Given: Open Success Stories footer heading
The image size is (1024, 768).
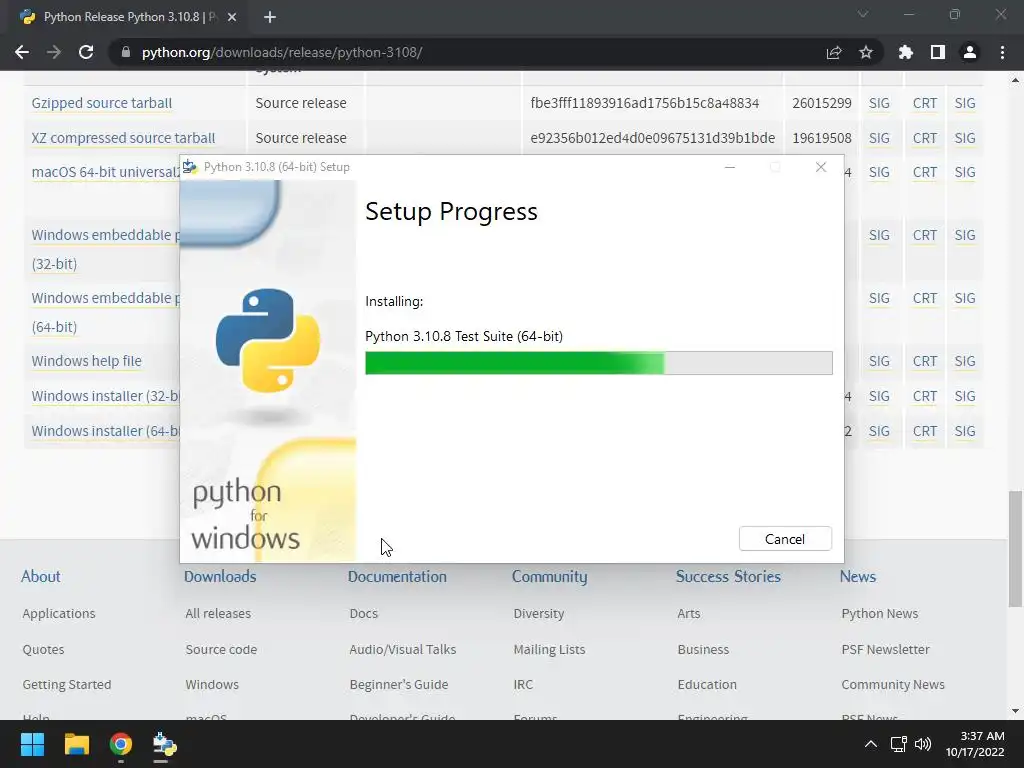Looking at the screenshot, I should tap(728, 576).
